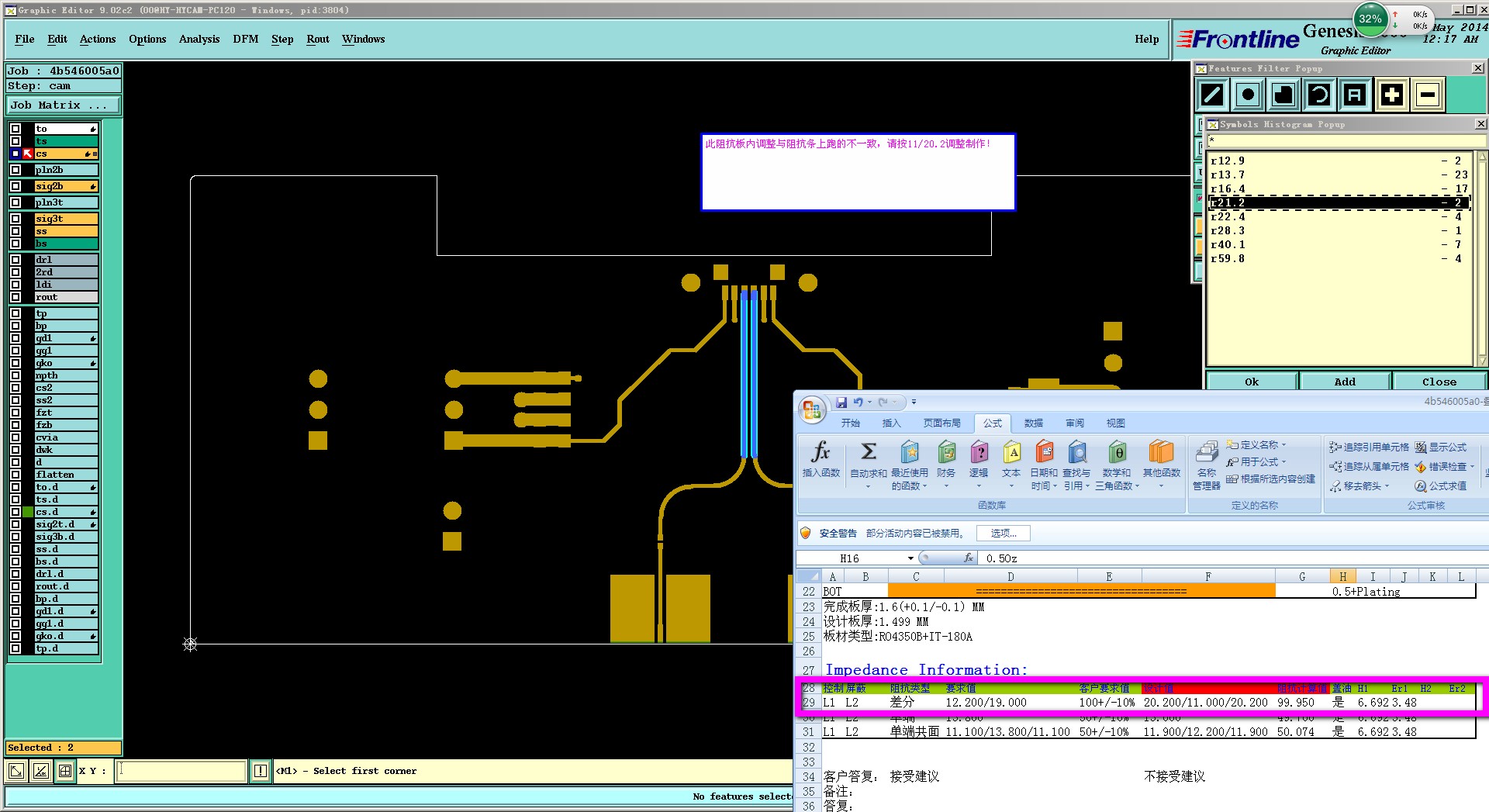Click the exclamation mark button
Viewport: 1489px width, 812px height.
pyautogui.click(x=261, y=771)
